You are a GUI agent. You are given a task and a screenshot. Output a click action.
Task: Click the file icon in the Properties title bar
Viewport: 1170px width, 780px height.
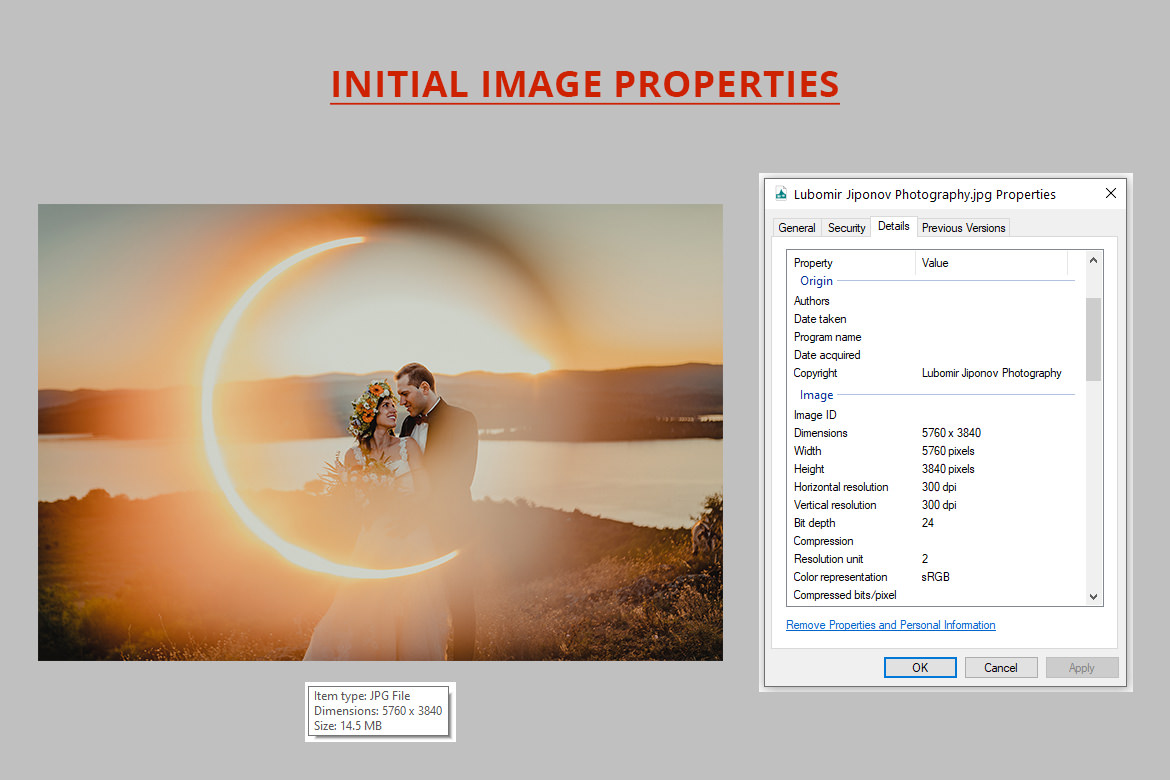pyautogui.click(x=780, y=194)
